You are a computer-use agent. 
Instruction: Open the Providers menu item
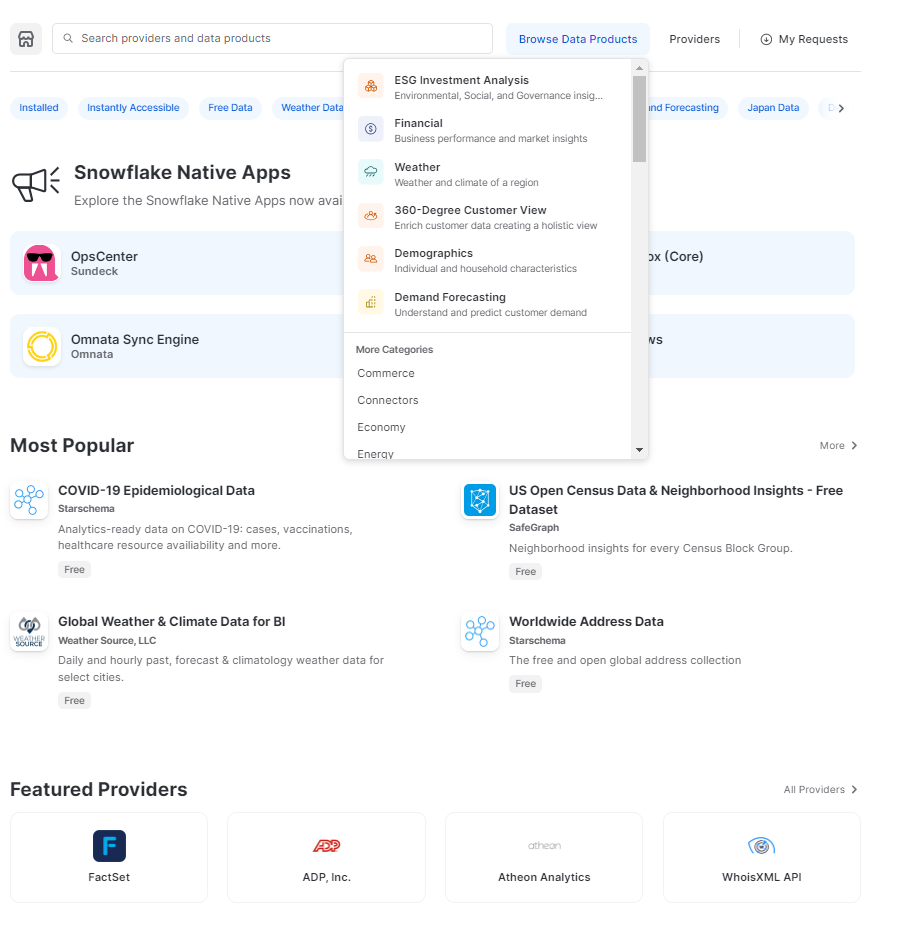point(694,39)
